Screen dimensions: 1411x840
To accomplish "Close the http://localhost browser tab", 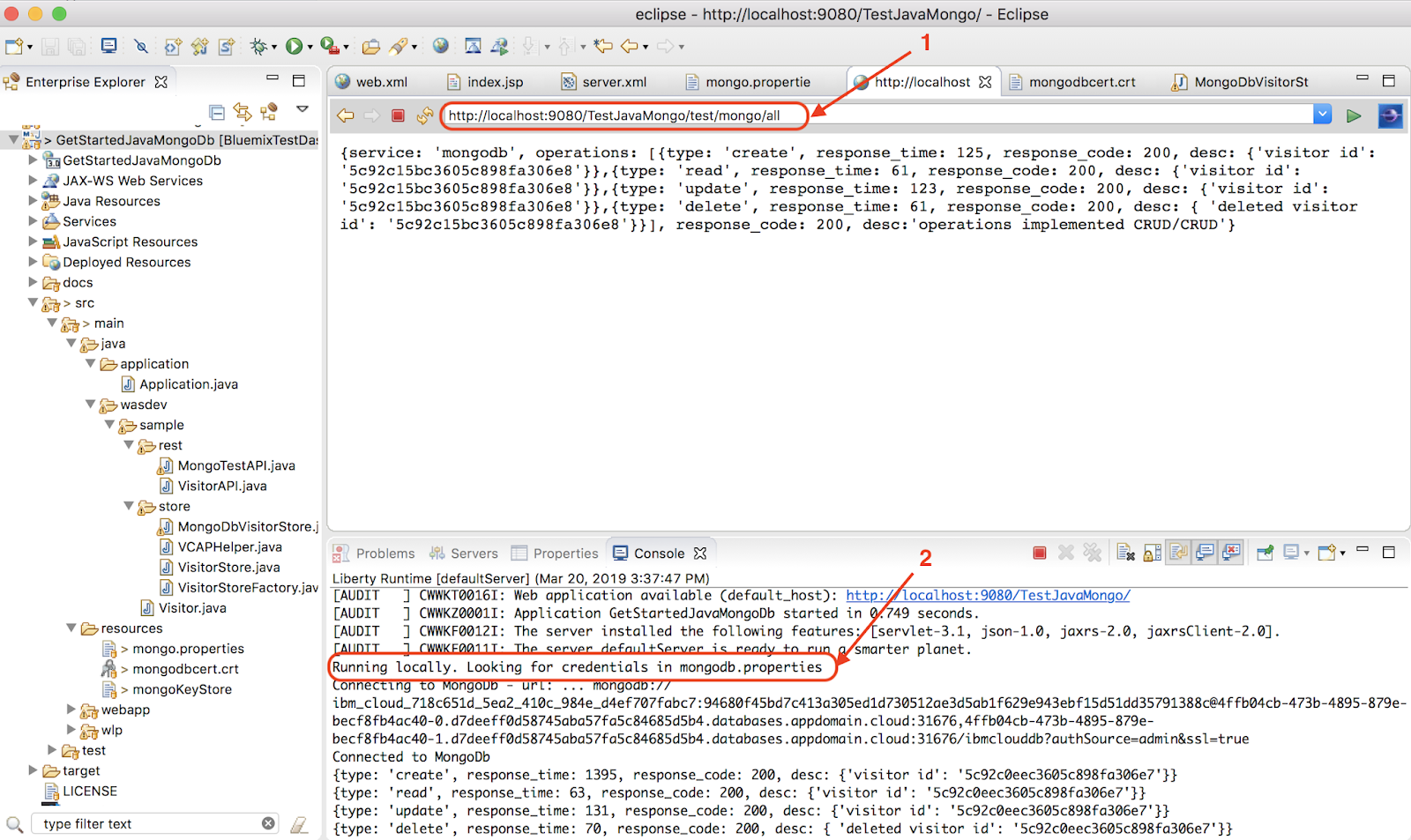I will [x=985, y=82].
